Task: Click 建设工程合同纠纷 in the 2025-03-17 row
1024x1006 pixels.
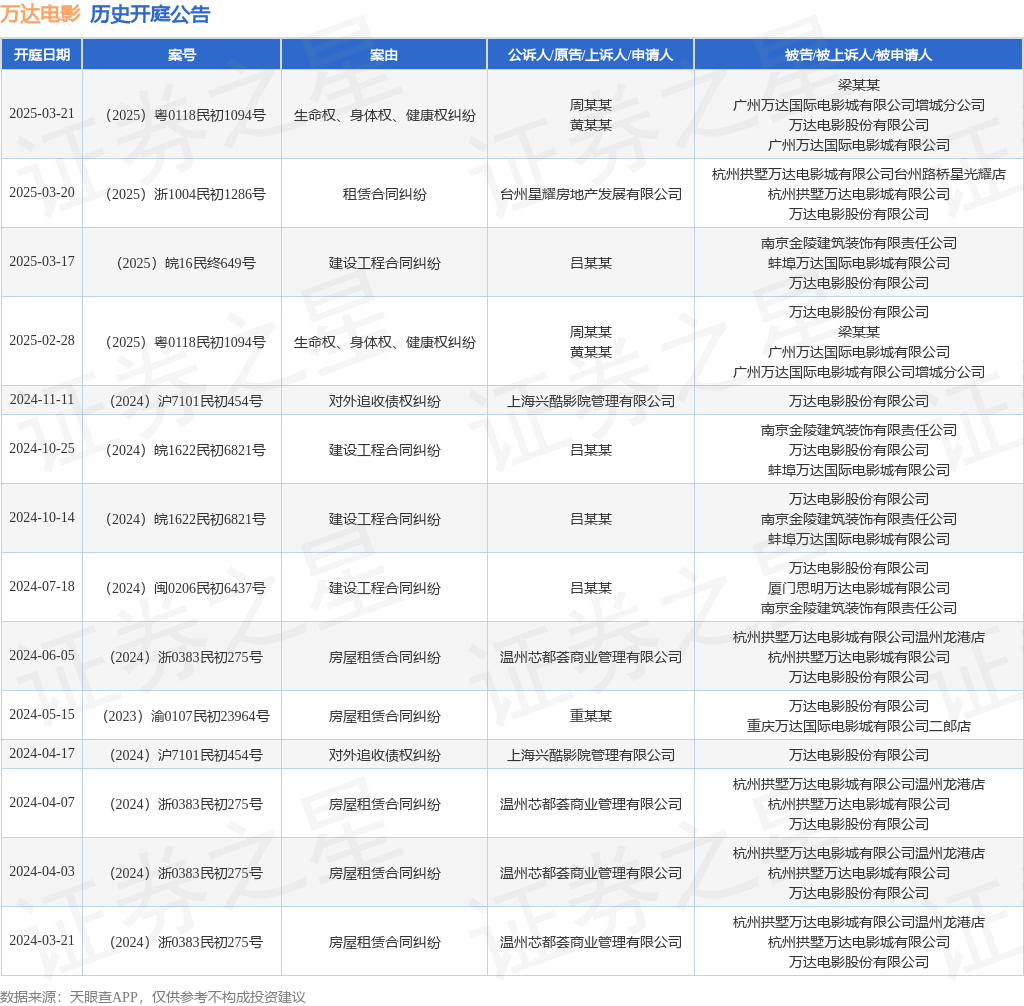Action: (x=384, y=263)
